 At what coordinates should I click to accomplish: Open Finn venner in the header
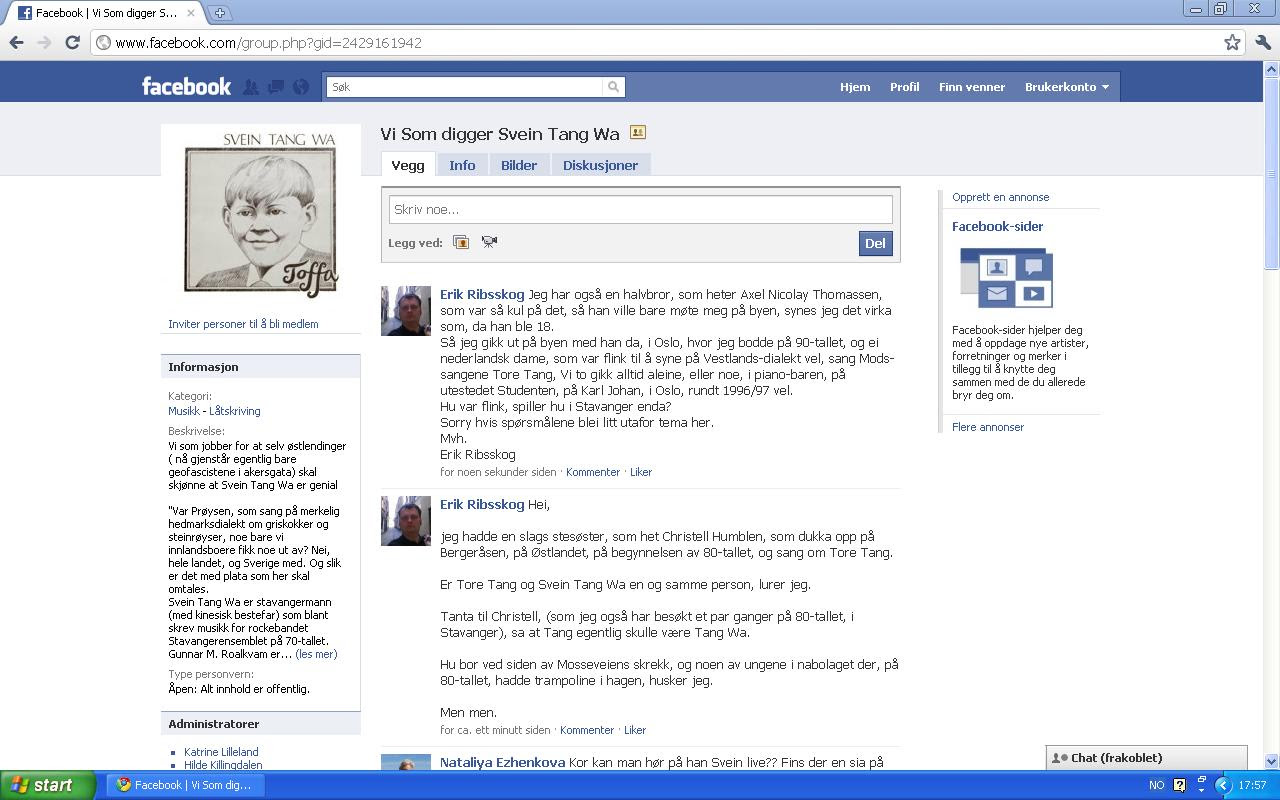pos(972,87)
